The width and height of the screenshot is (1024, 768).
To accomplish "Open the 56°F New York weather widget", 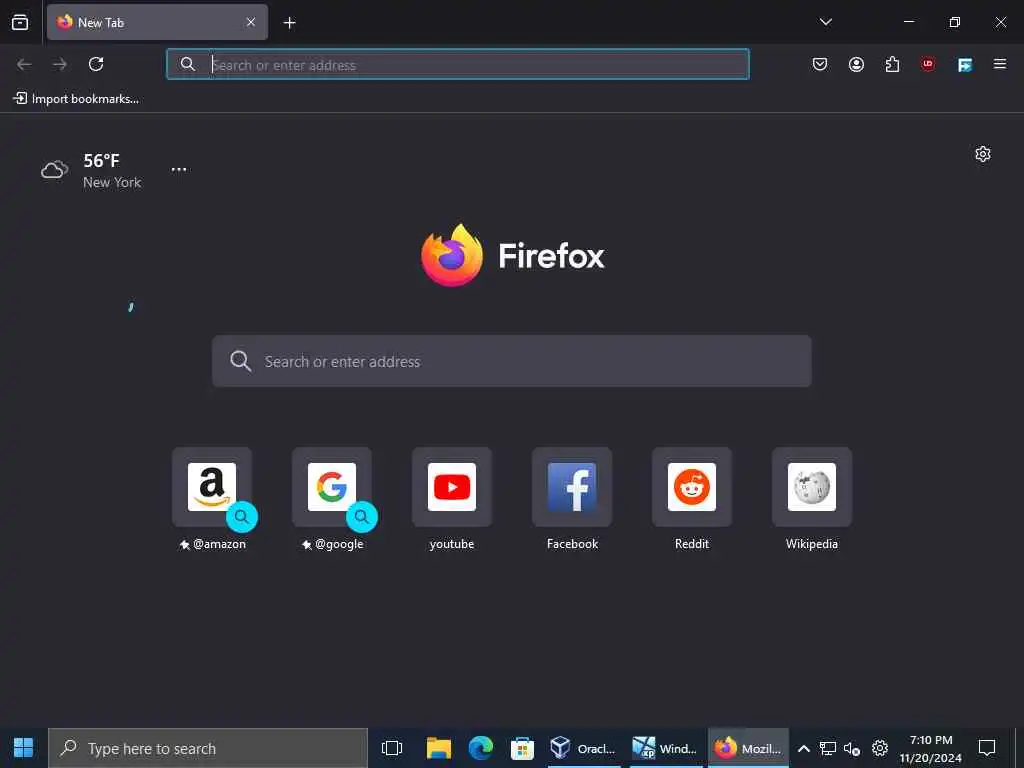I will (x=91, y=170).
